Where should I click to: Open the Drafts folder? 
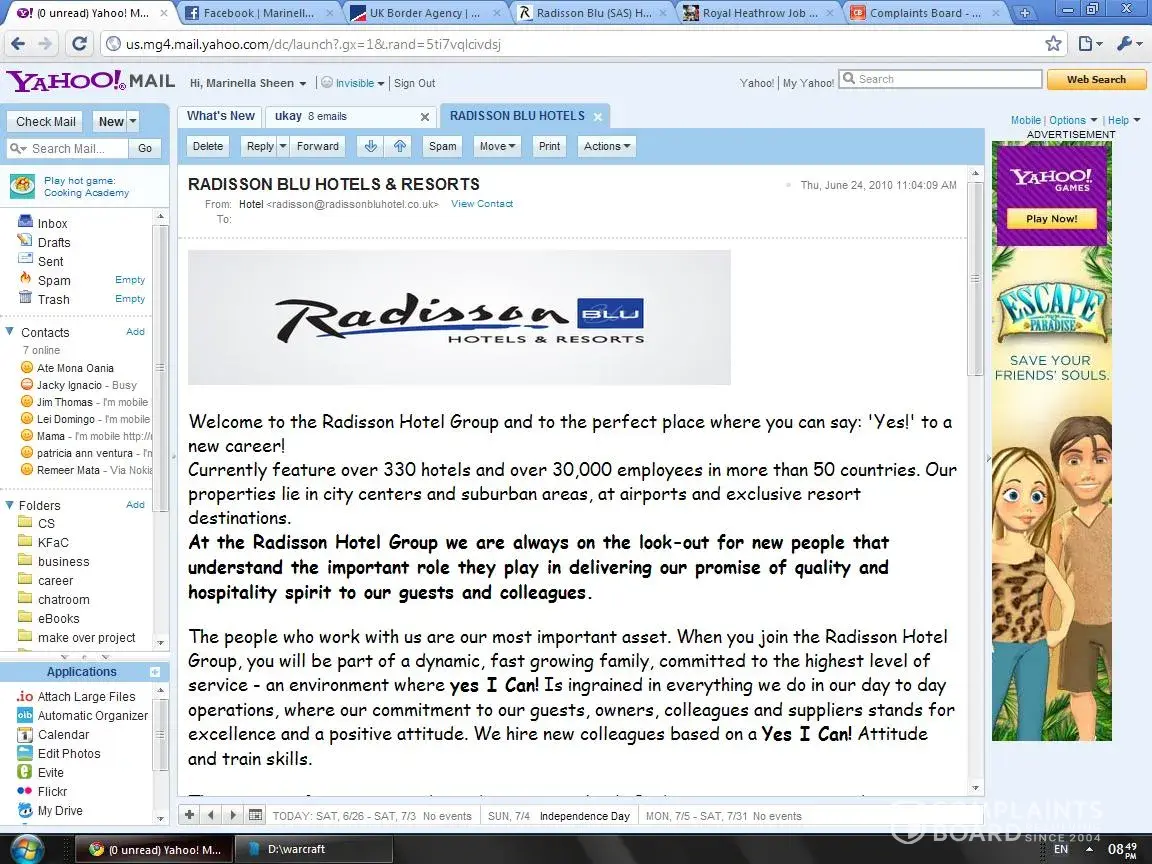click(x=54, y=242)
